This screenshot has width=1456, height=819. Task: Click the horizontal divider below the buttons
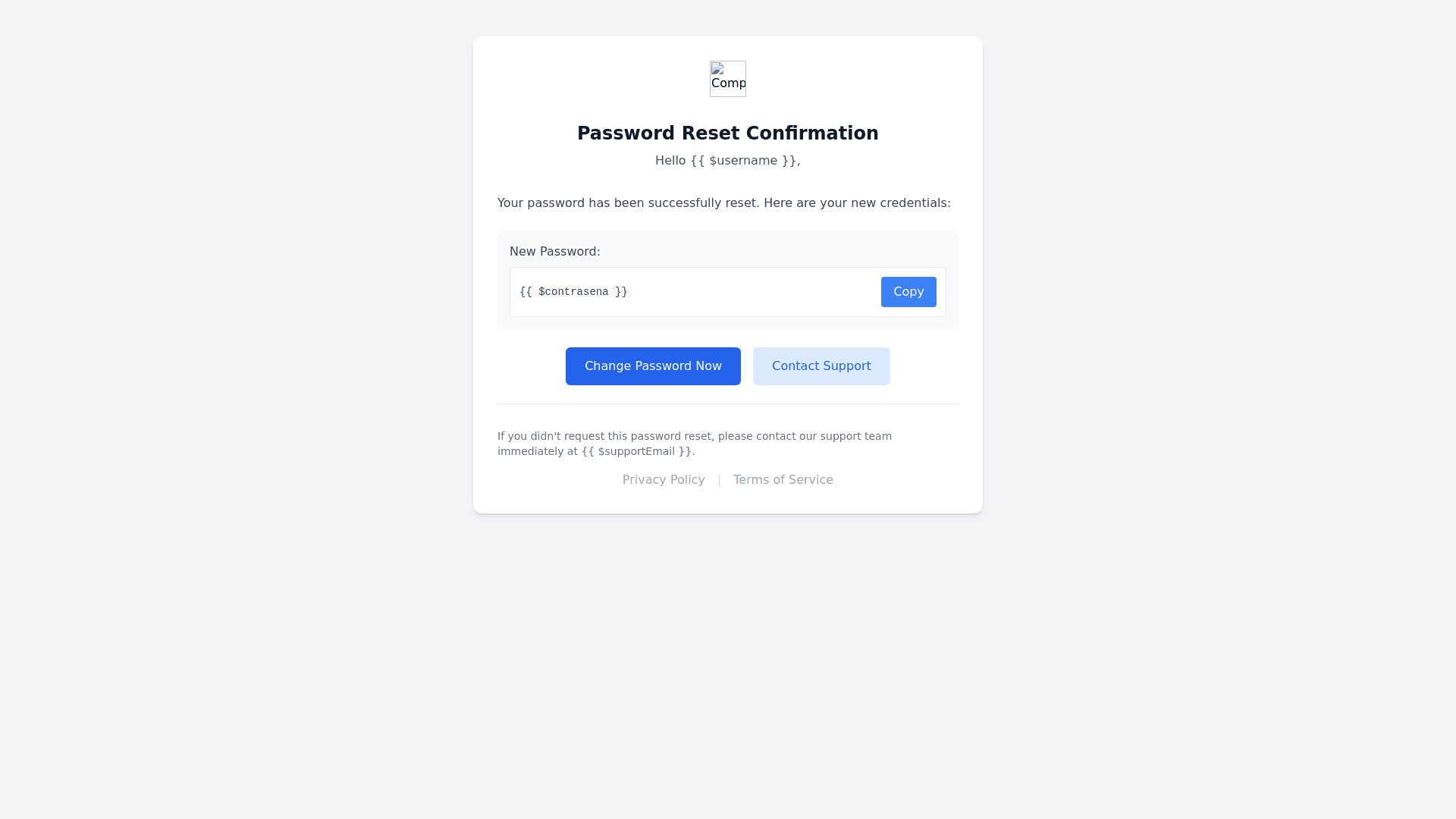728,403
